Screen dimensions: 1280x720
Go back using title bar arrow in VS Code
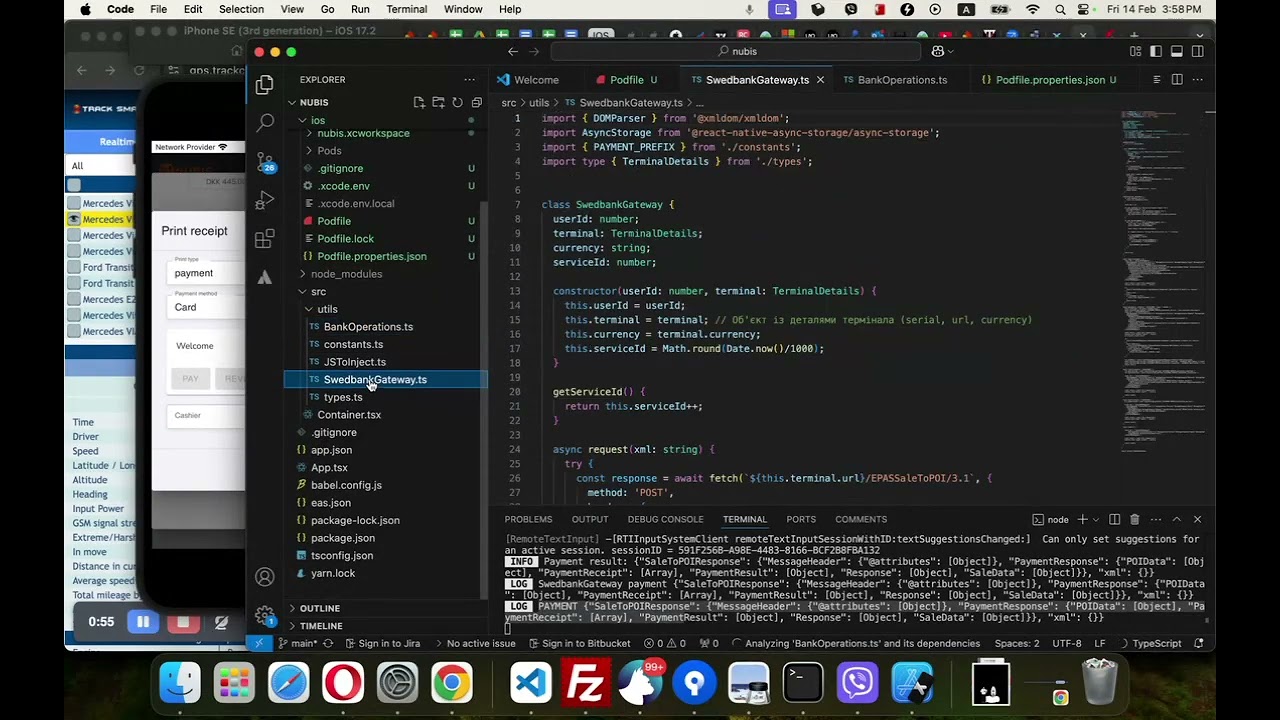pos(513,52)
